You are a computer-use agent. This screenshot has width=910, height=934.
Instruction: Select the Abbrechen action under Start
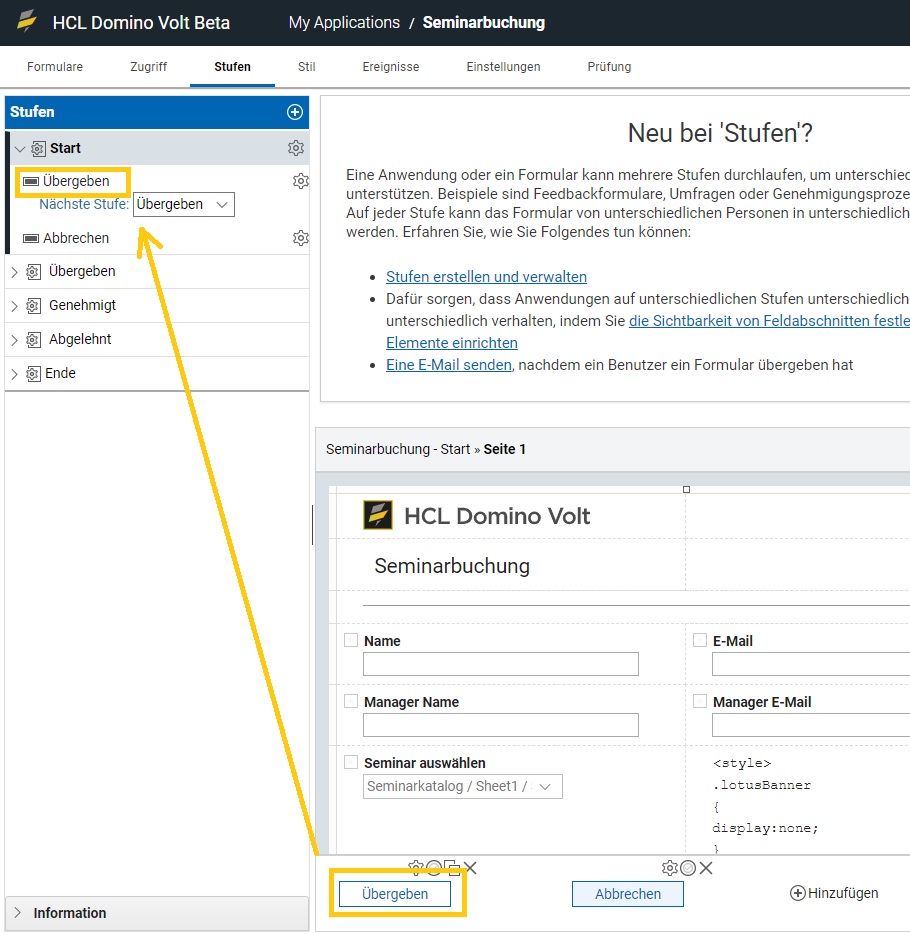[x=76, y=238]
